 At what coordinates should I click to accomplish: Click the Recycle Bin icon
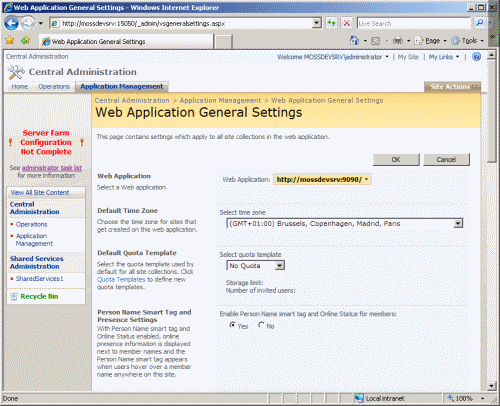[14, 296]
